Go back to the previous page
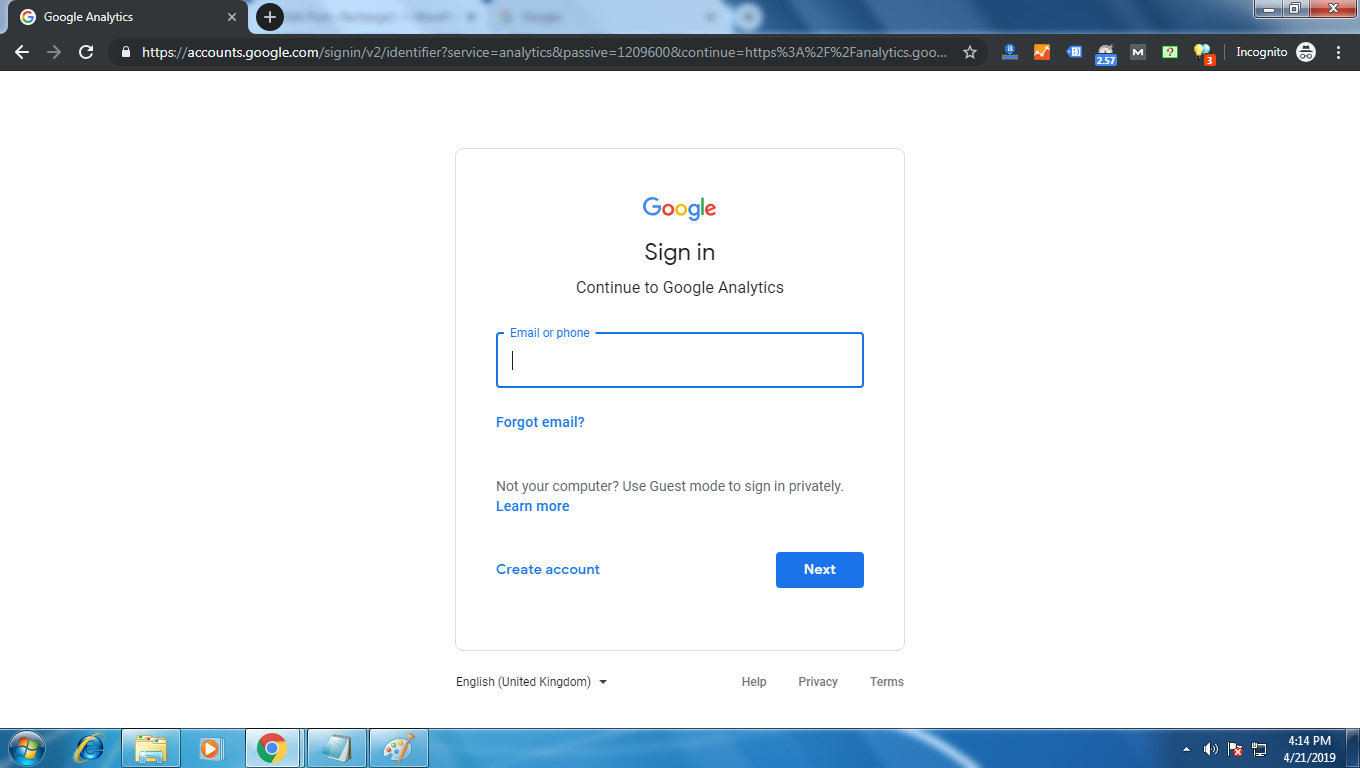 pyautogui.click(x=22, y=52)
